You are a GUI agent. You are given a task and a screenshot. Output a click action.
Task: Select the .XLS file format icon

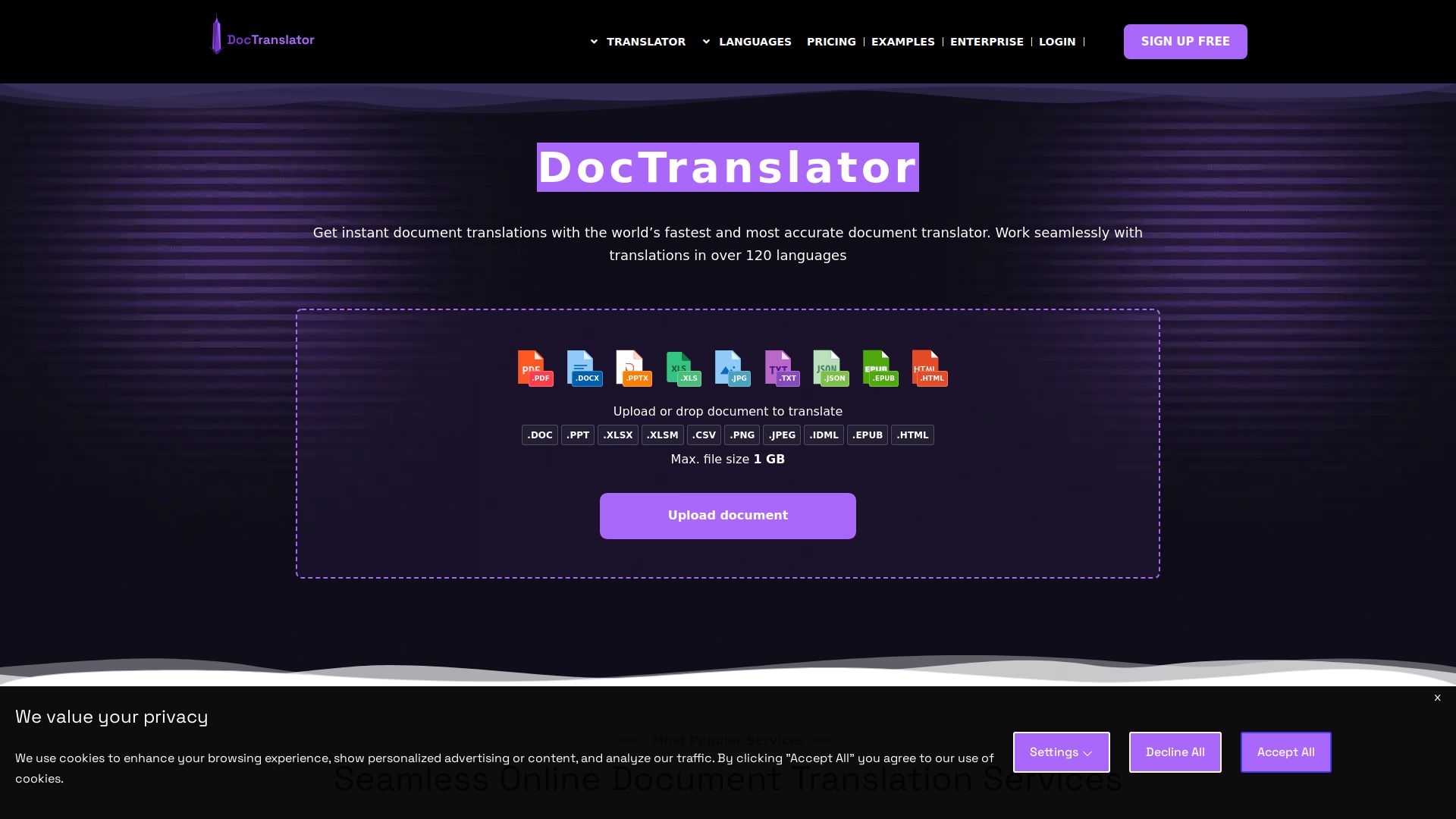click(x=683, y=369)
